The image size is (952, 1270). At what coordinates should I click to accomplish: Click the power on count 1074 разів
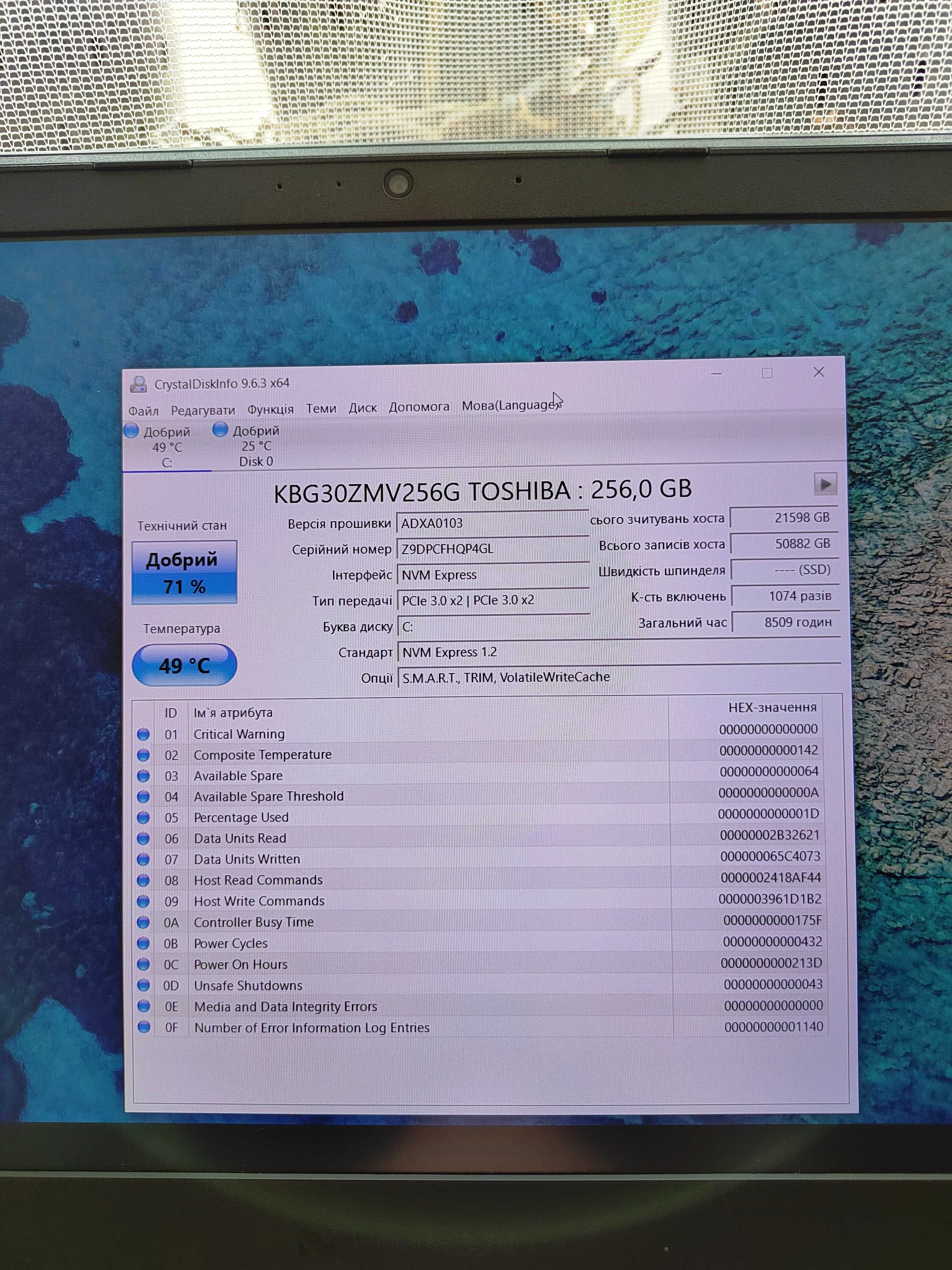click(785, 596)
